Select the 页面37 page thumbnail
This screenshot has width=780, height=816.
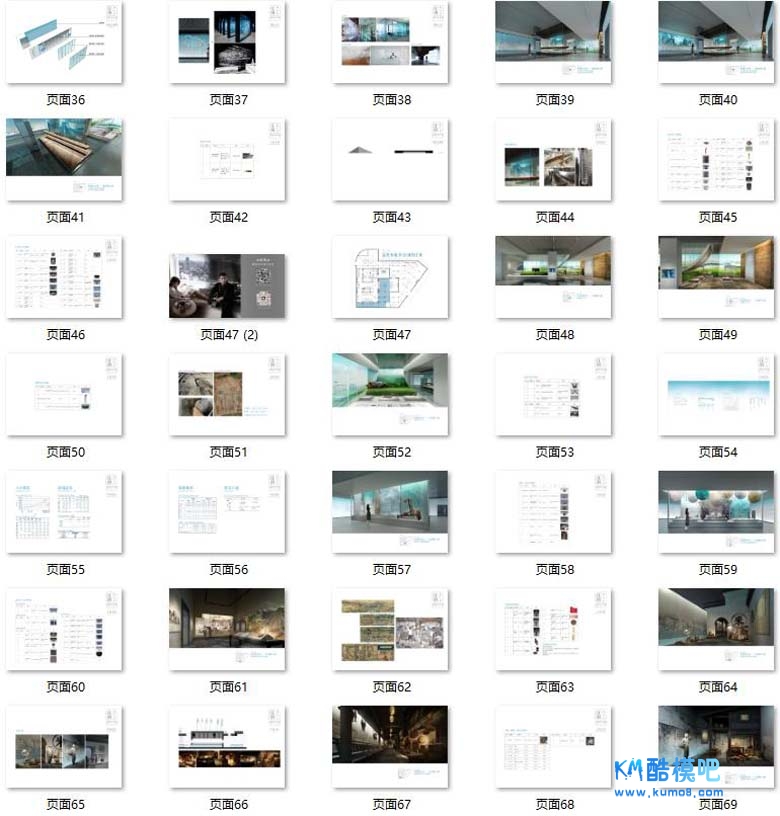tap(227, 43)
